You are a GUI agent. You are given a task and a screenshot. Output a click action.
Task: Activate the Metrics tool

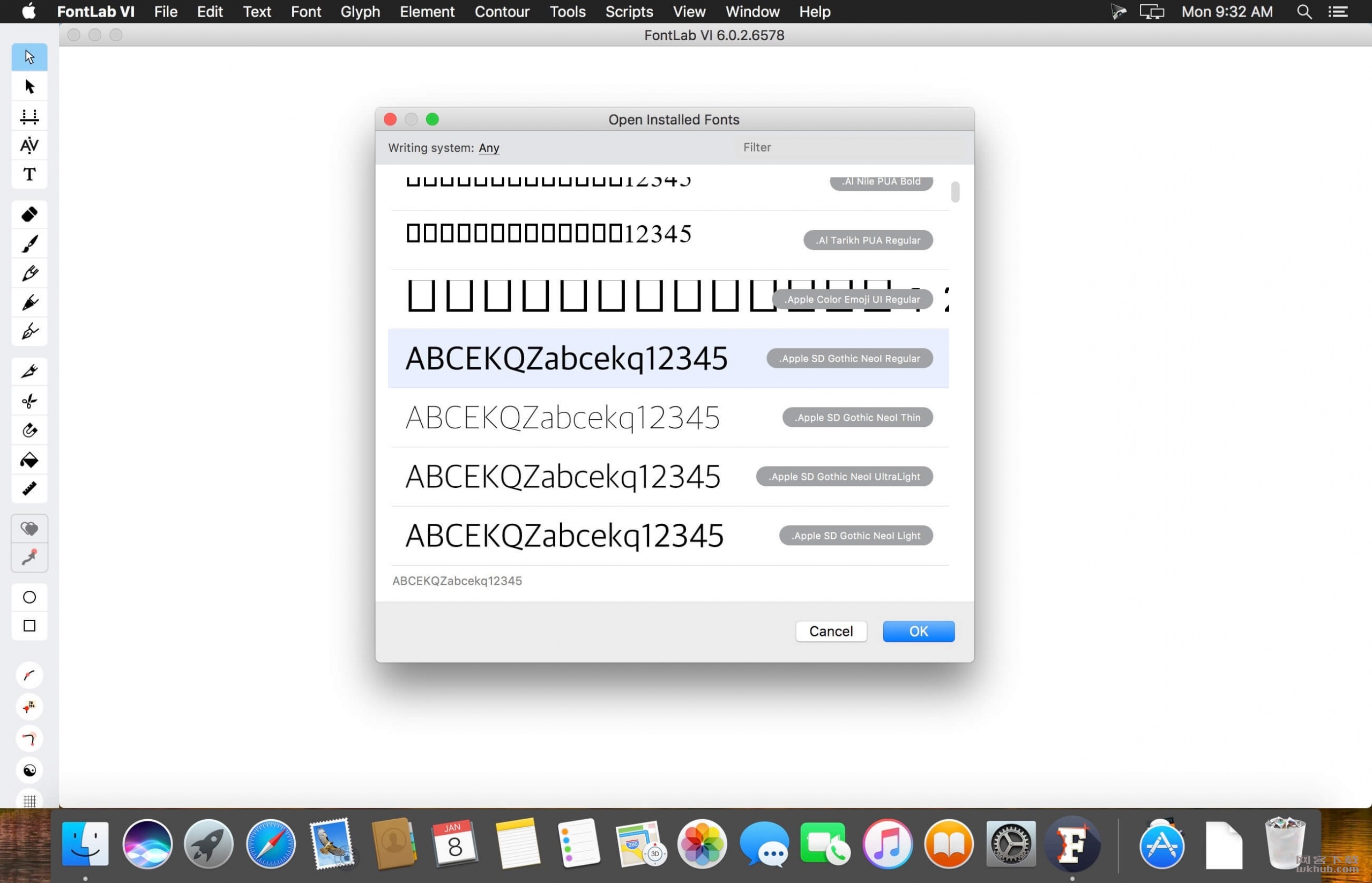(x=29, y=116)
